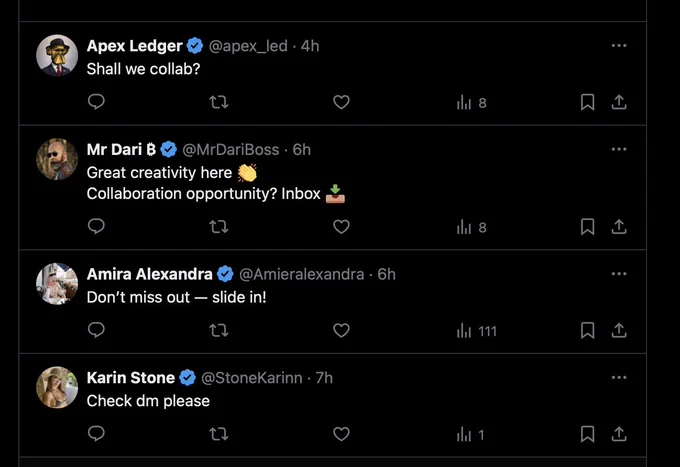Like the Mr Dari tweet
This screenshot has width=680, height=467.
coord(341,226)
